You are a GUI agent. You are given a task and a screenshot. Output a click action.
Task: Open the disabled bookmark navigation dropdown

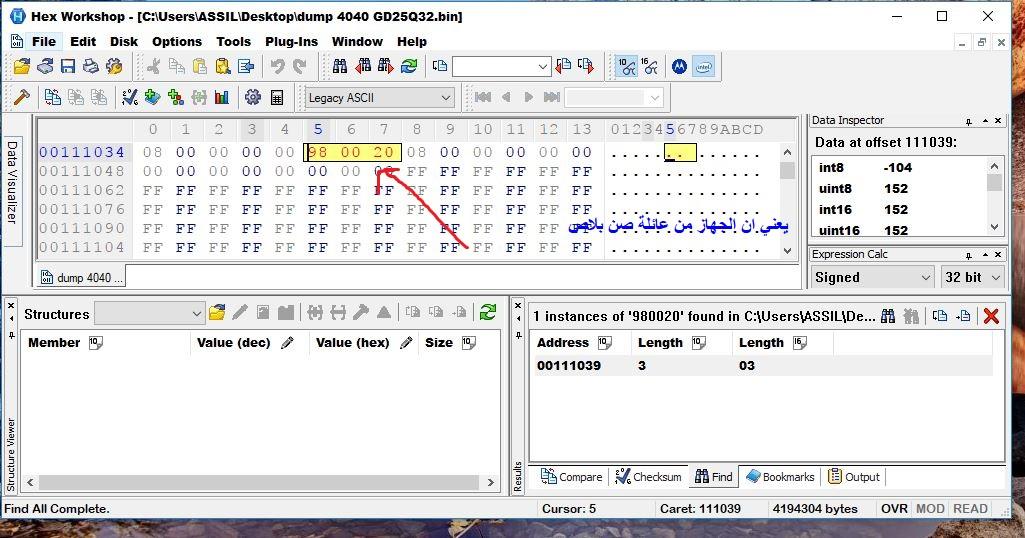click(654, 98)
